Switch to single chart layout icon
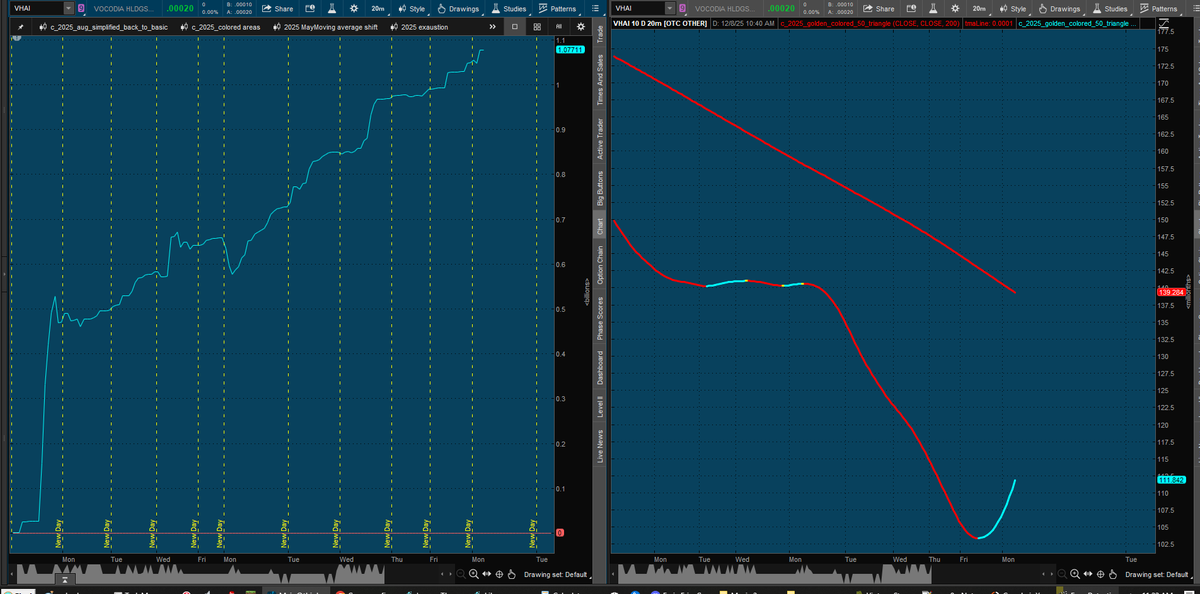Screen dimensions: 1200x594 point(515,27)
